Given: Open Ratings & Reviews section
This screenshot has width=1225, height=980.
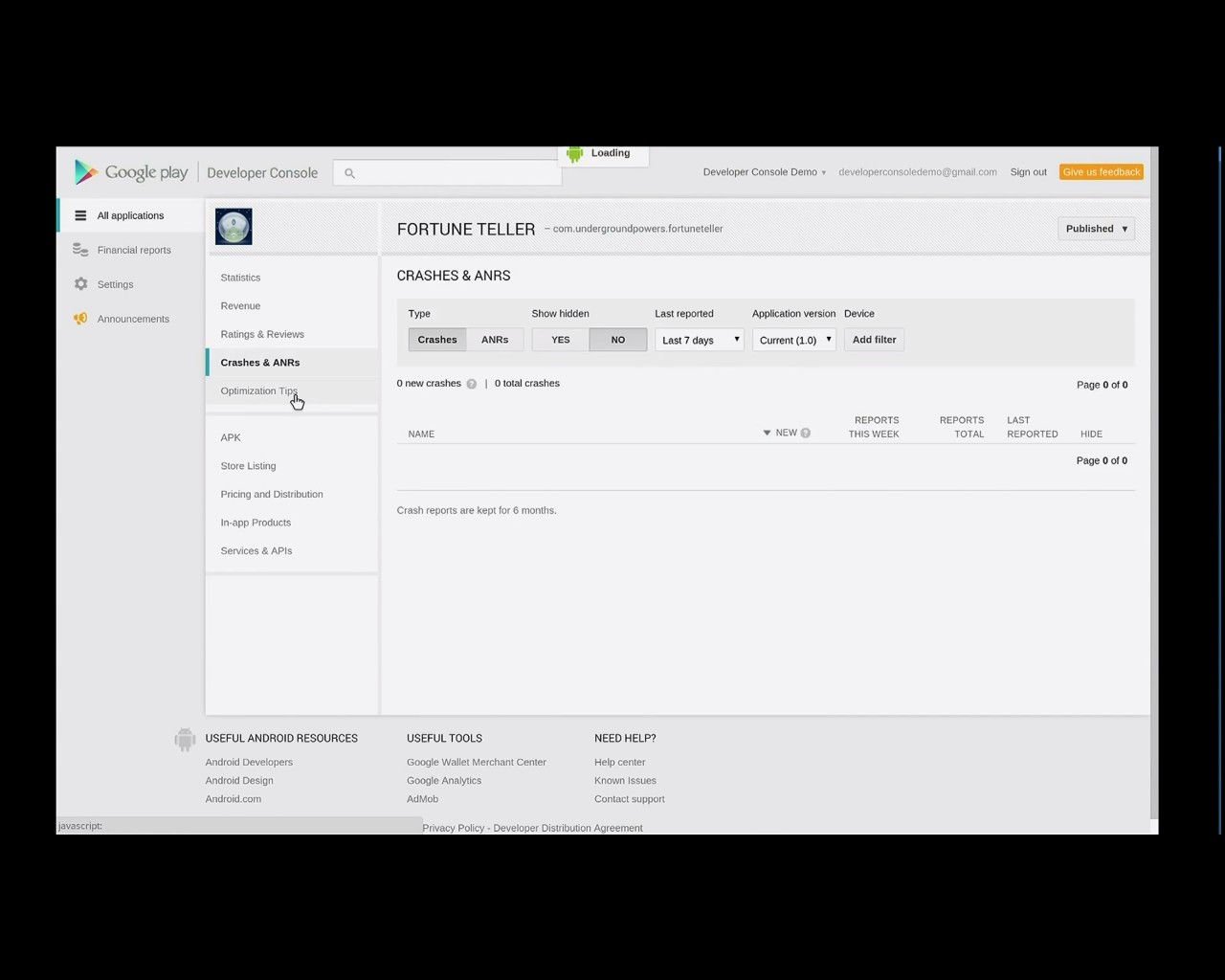Looking at the screenshot, I should point(262,334).
